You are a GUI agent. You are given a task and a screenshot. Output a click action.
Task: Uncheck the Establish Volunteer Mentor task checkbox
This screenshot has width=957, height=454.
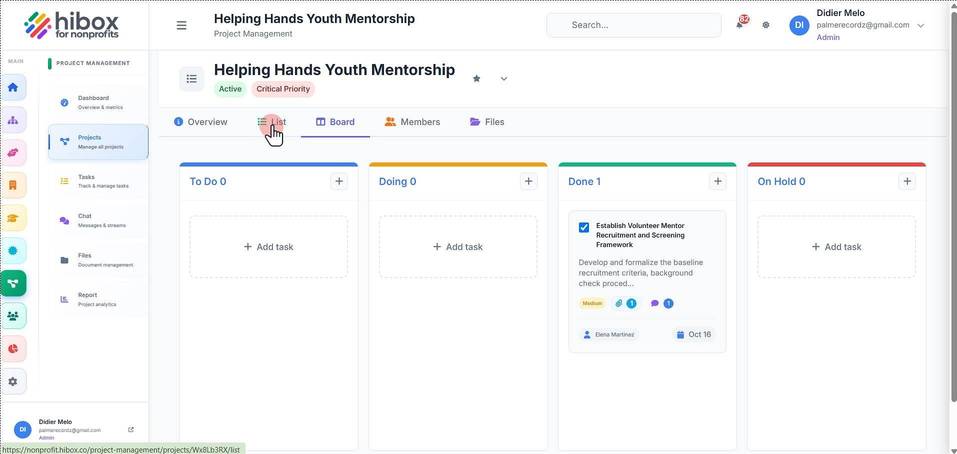(584, 227)
